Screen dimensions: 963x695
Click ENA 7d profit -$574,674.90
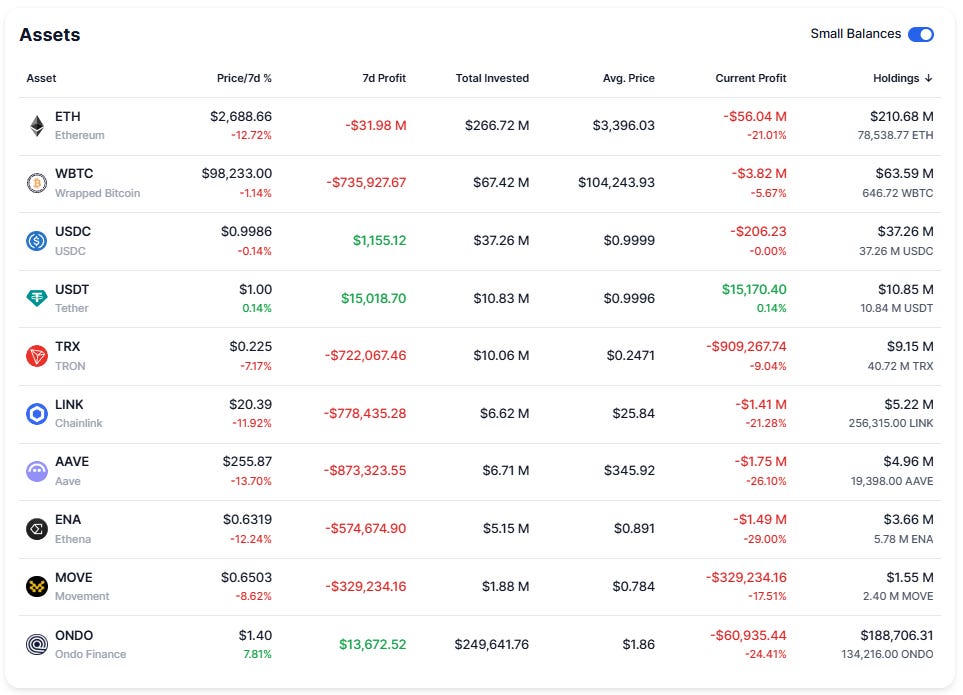click(365, 529)
